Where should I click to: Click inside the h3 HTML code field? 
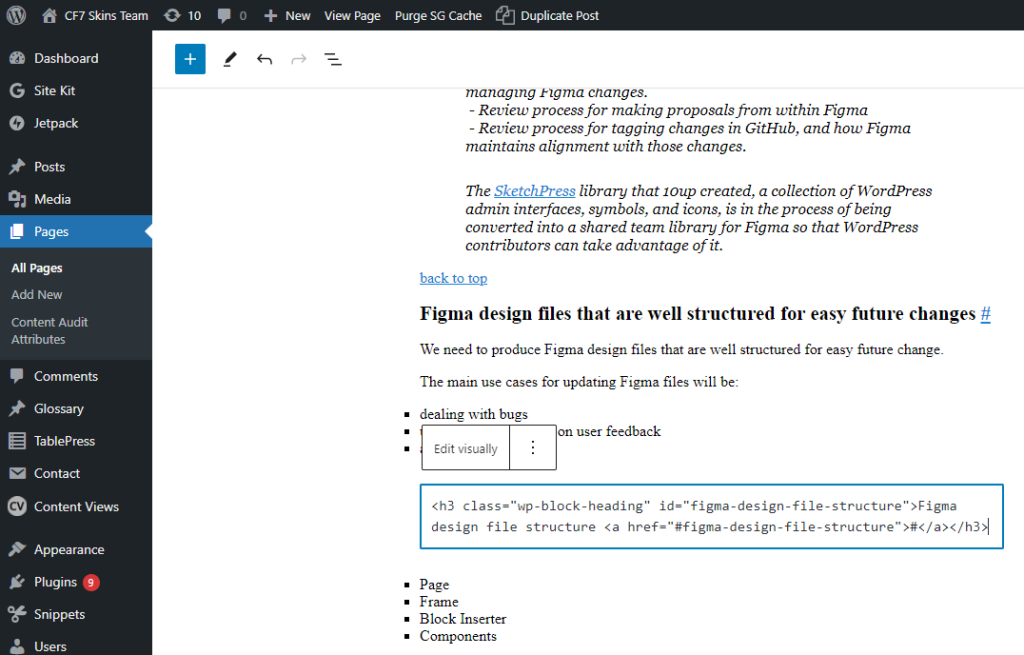tap(712, 517)
